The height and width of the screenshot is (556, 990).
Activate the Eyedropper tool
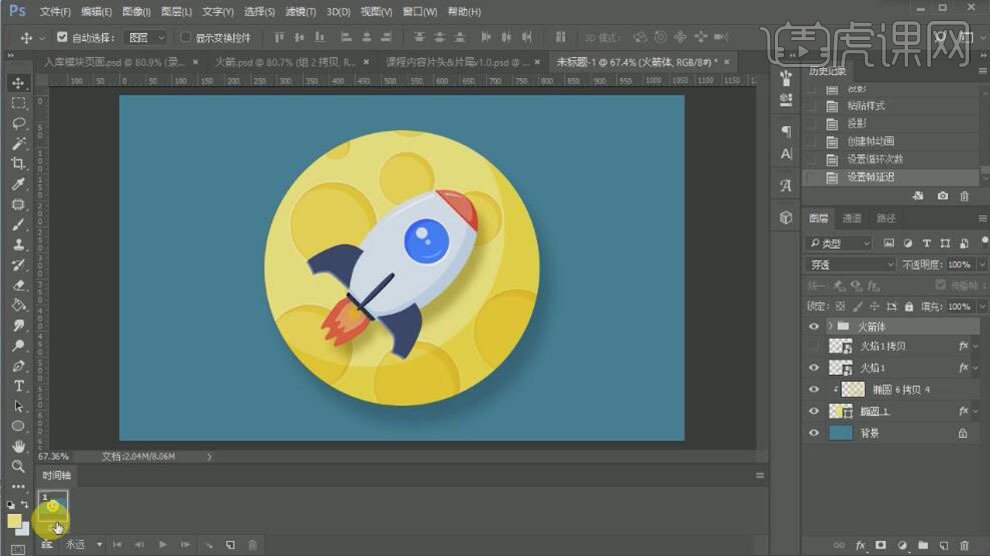tap(18, 184)
